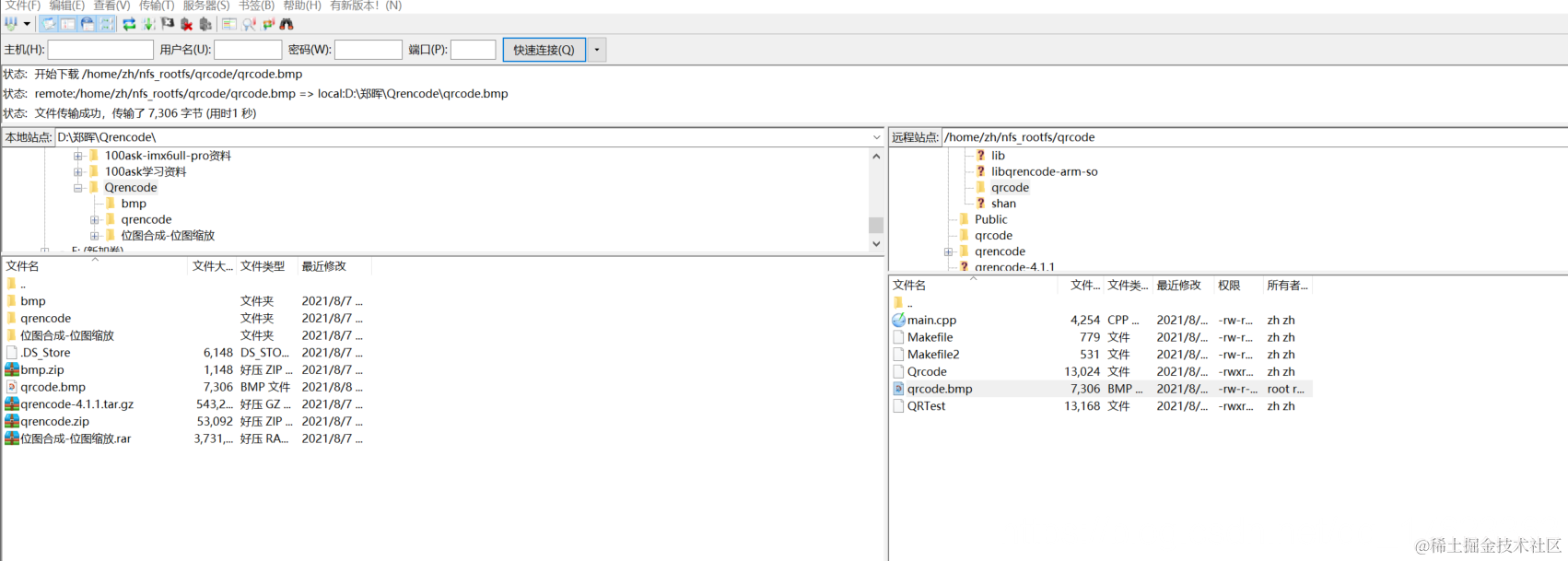Screen dimensions: 1568x561
Task: Expand 100ask-imx6ull-pro资料 tree node
Action: [x=78, y=156]
